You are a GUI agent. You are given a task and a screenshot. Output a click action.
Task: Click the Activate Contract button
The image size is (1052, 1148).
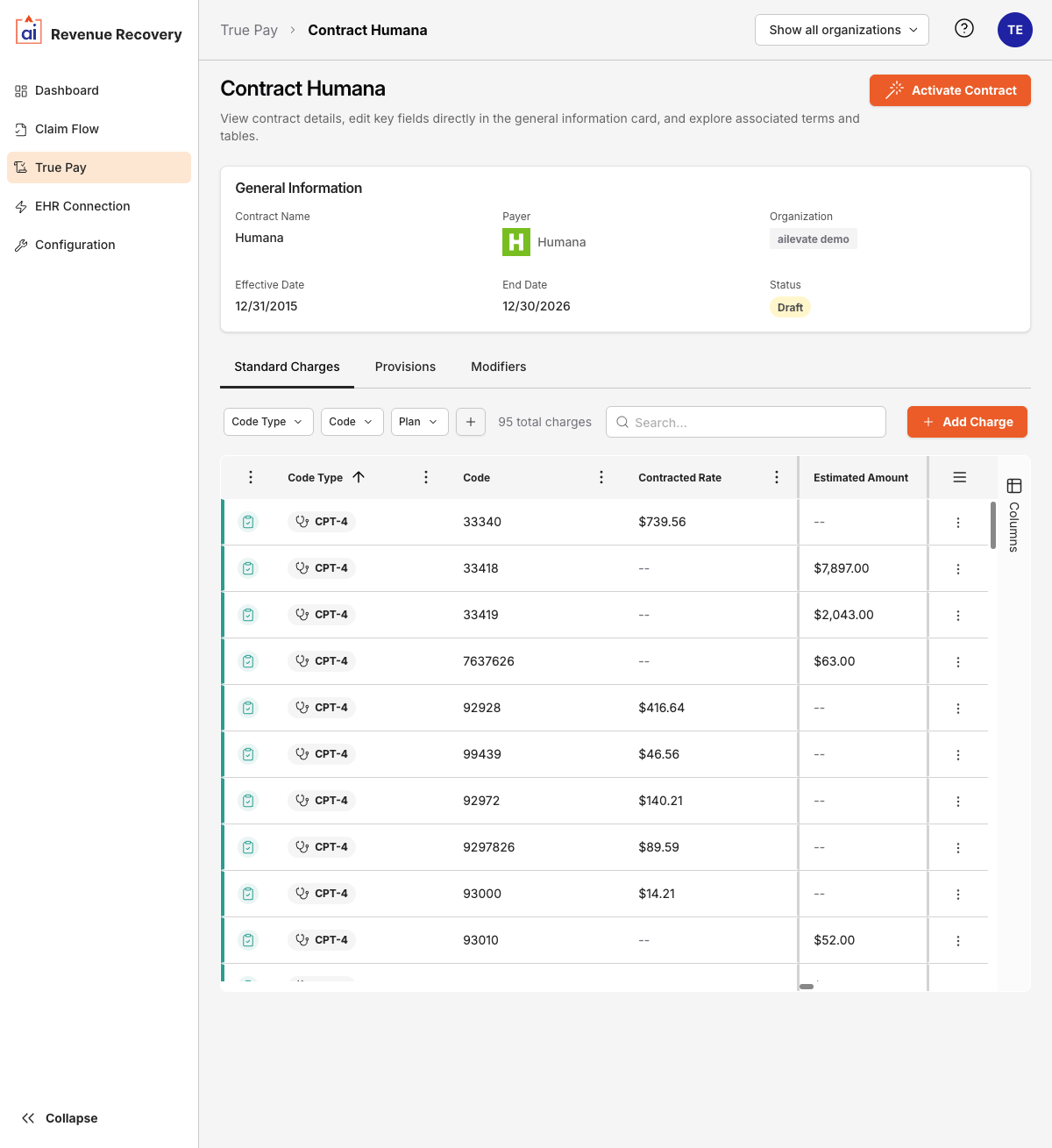(949, 90)
